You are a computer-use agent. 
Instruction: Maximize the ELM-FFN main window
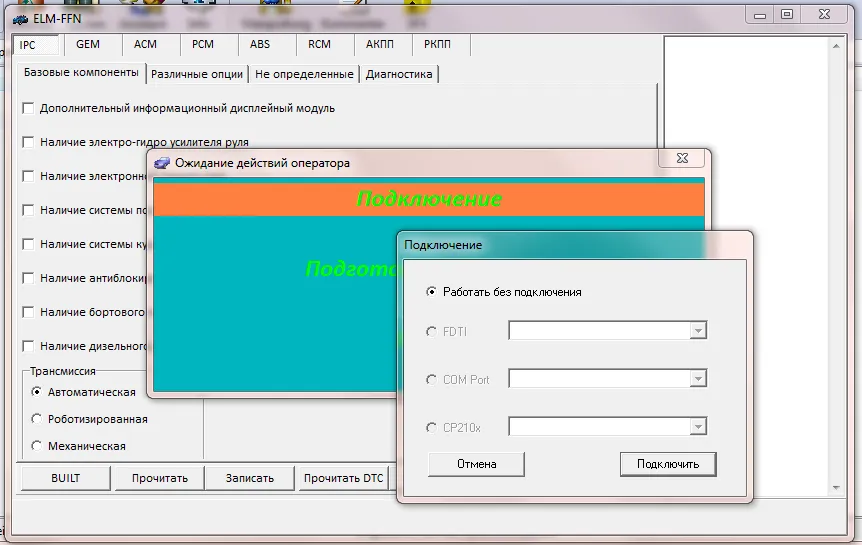point(787,14)
